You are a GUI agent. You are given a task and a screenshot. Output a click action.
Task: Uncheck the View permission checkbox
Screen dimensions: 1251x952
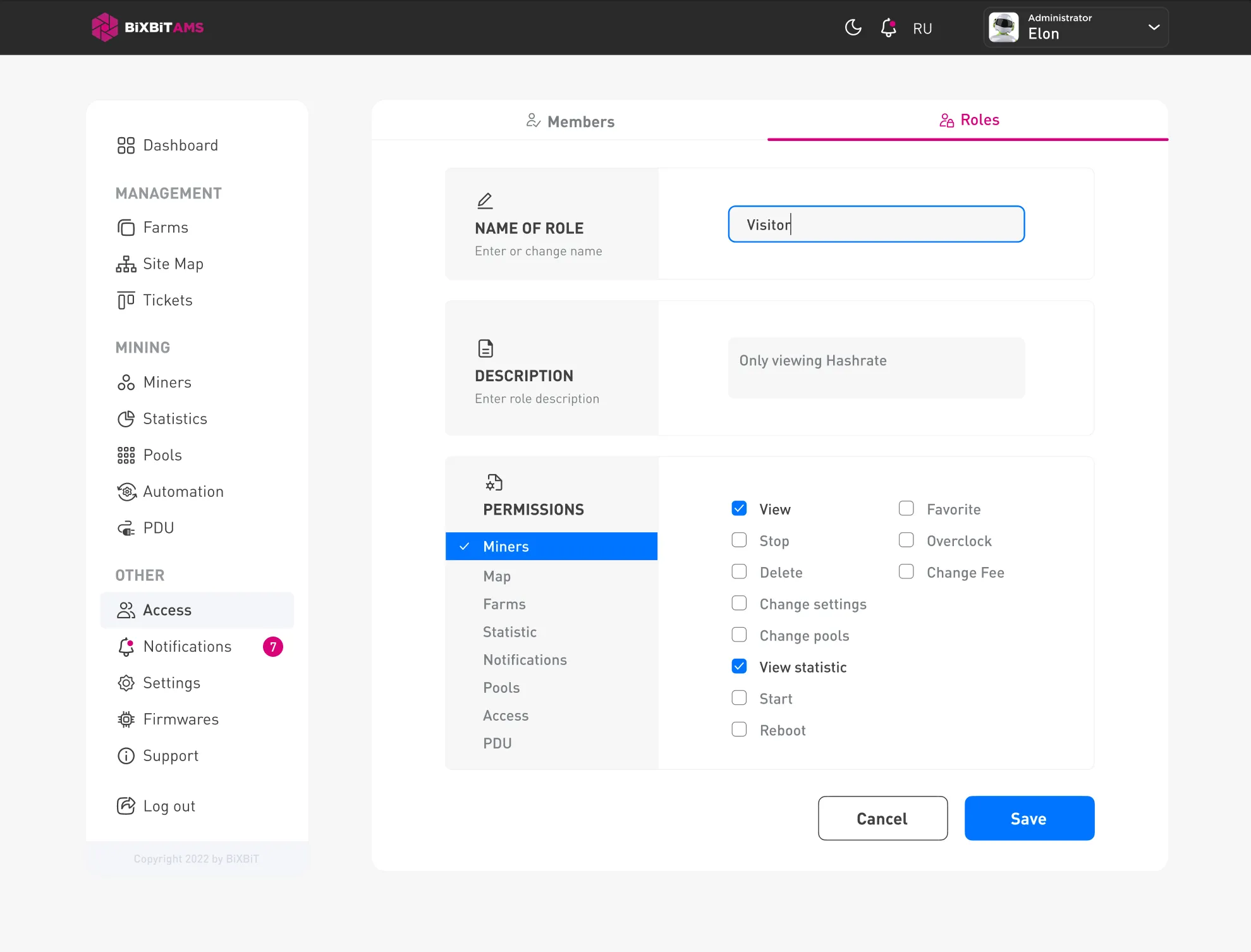[739, 508]
